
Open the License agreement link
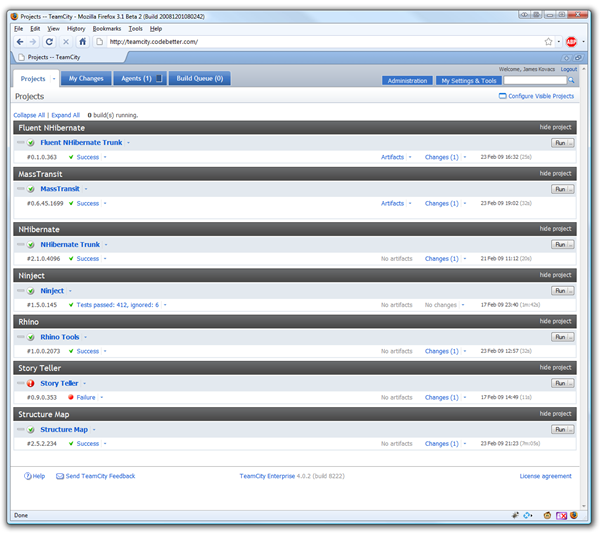pyautogui.click(x=545, y=476)
